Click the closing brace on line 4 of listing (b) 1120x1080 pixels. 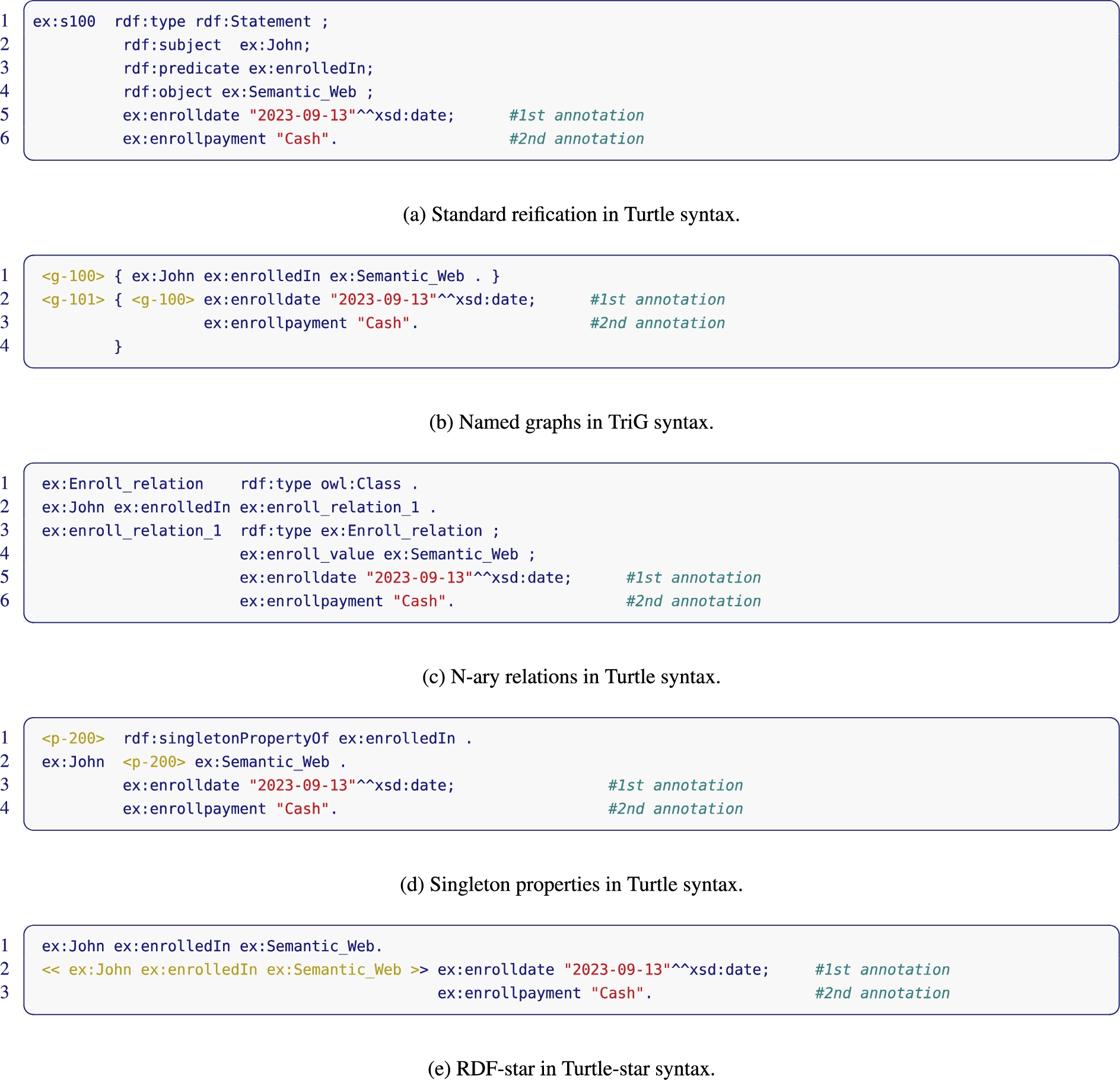[118, 346]
